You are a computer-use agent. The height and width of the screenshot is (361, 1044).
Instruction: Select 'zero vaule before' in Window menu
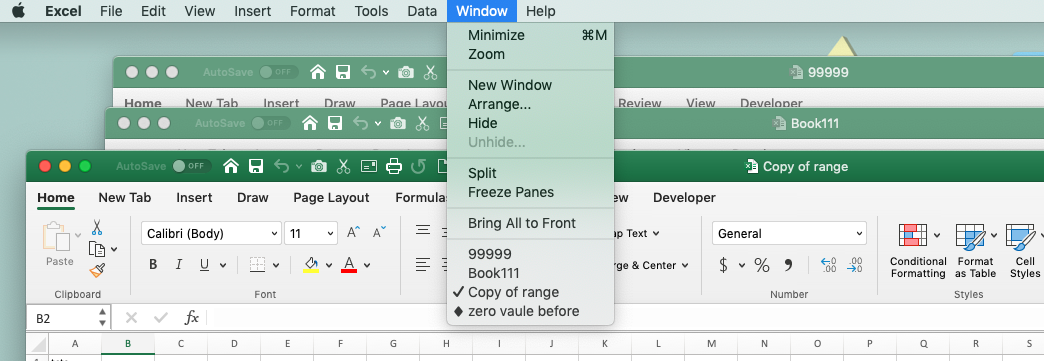pos(523,311)
